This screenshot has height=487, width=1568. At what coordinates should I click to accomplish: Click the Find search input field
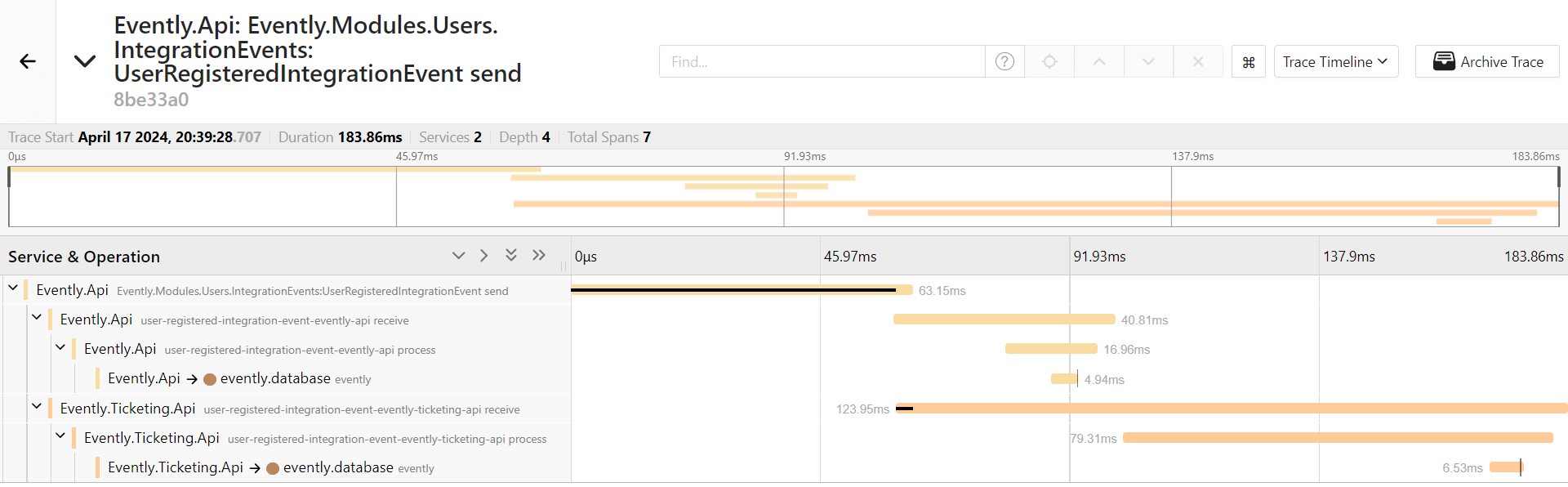point(822,61)
